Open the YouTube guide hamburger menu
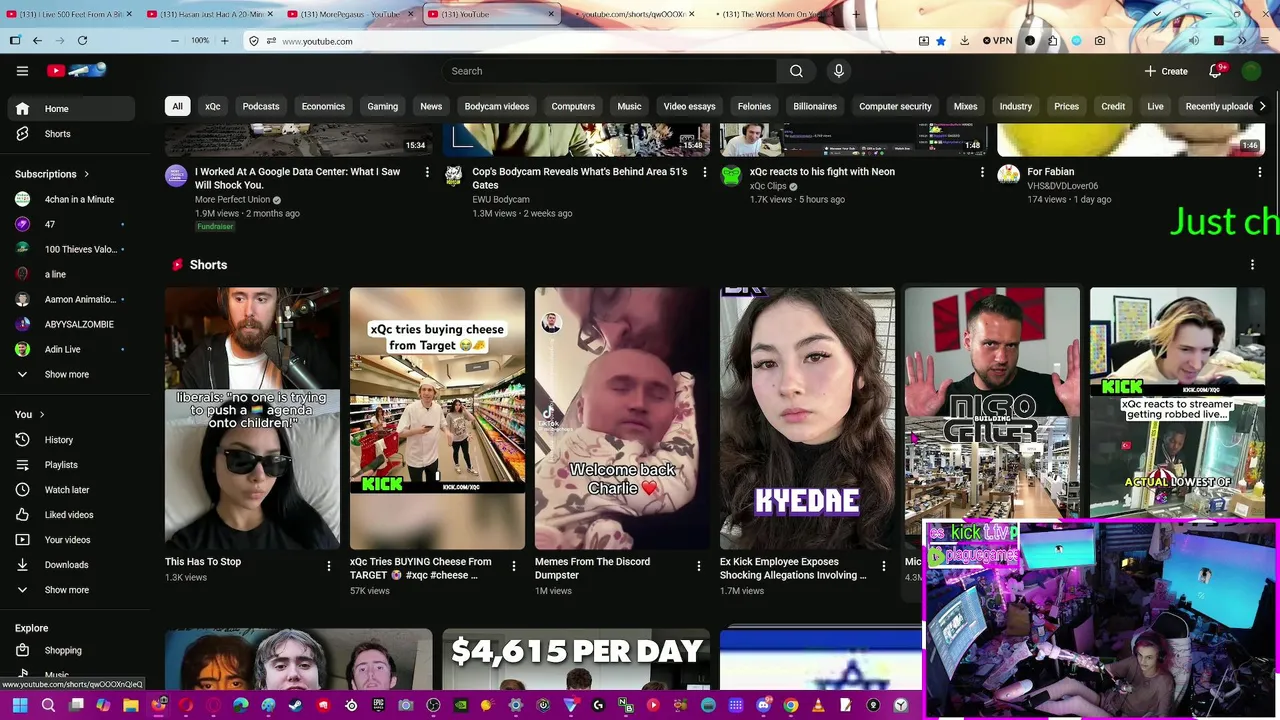 point(22,71)
